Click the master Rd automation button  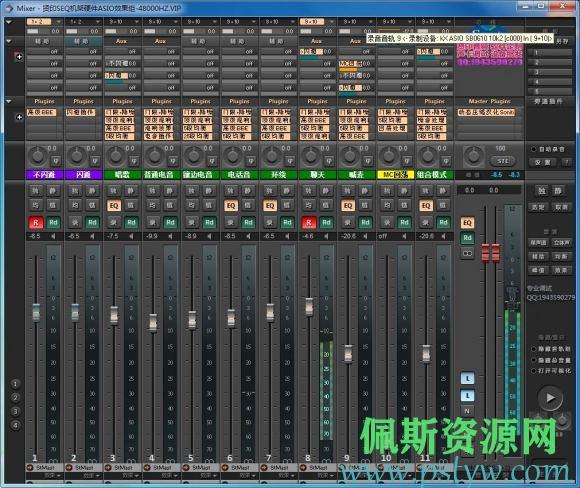pyautogui.click(x=468, y=238)
